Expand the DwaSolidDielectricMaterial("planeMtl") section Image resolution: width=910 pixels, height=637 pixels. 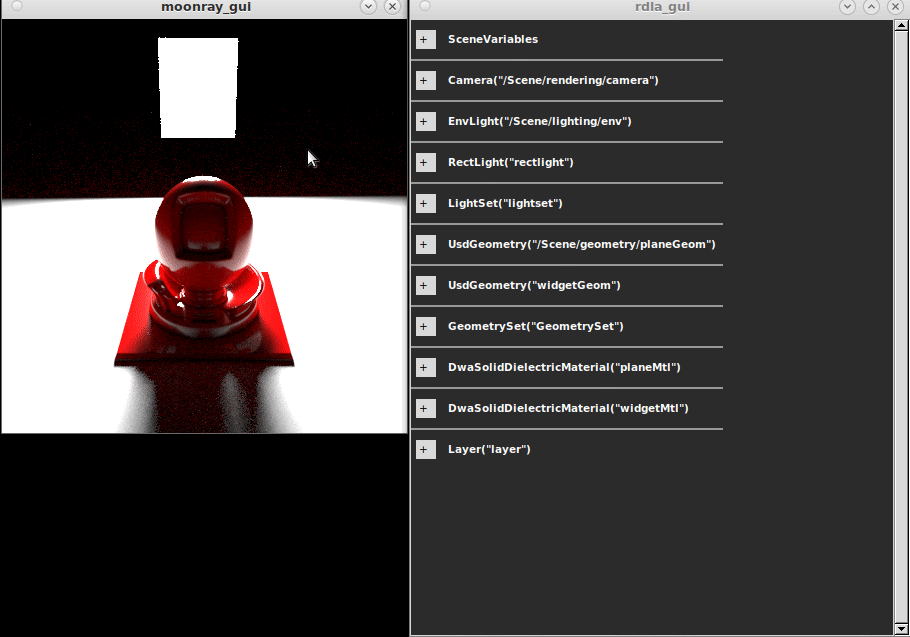coord(425,367)
